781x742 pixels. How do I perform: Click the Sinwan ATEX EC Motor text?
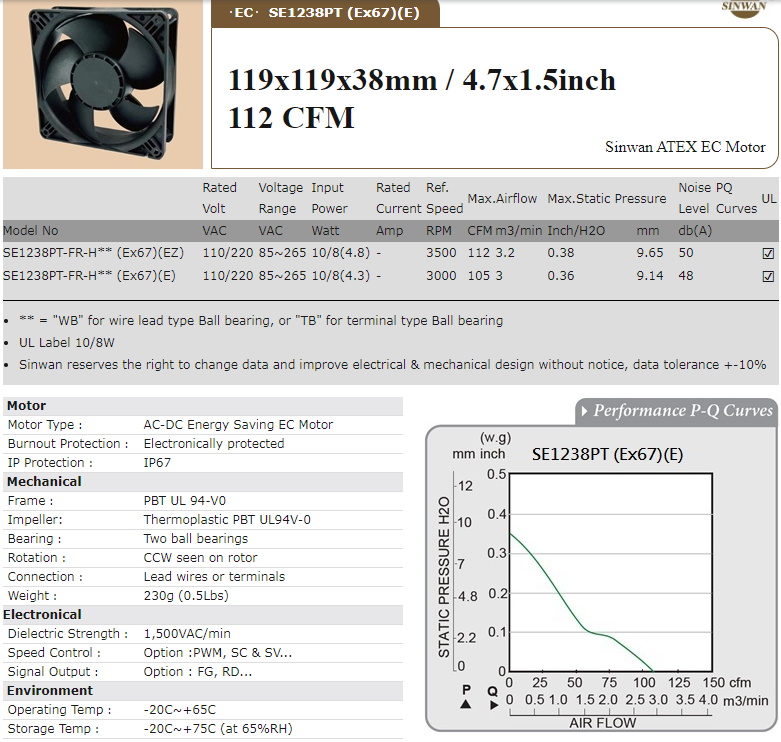point(685,147)
